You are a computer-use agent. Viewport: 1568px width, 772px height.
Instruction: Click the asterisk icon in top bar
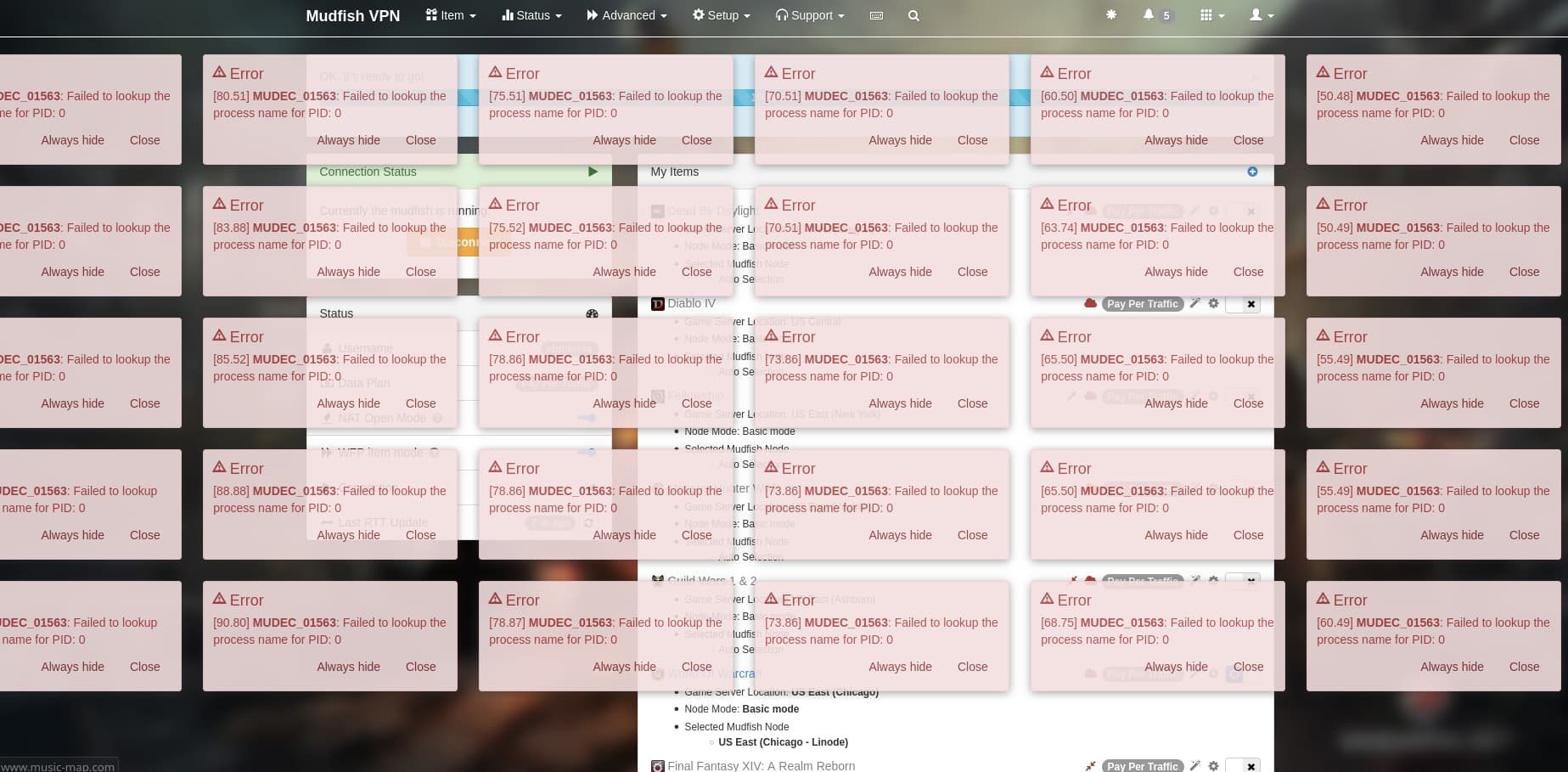tap(1110, 15)
